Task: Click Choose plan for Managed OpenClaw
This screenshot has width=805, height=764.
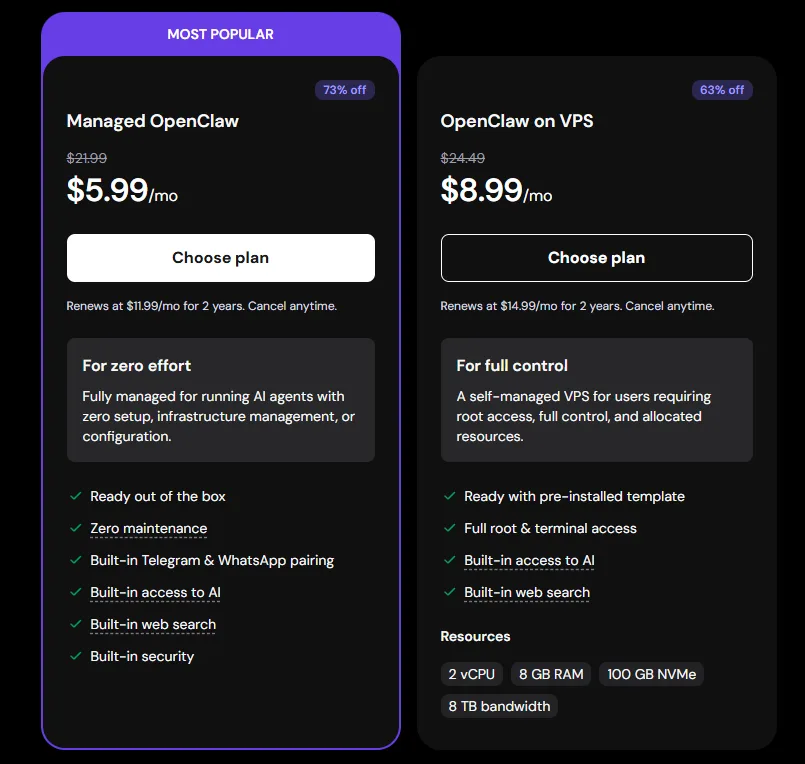Action: tap(220, 258)
